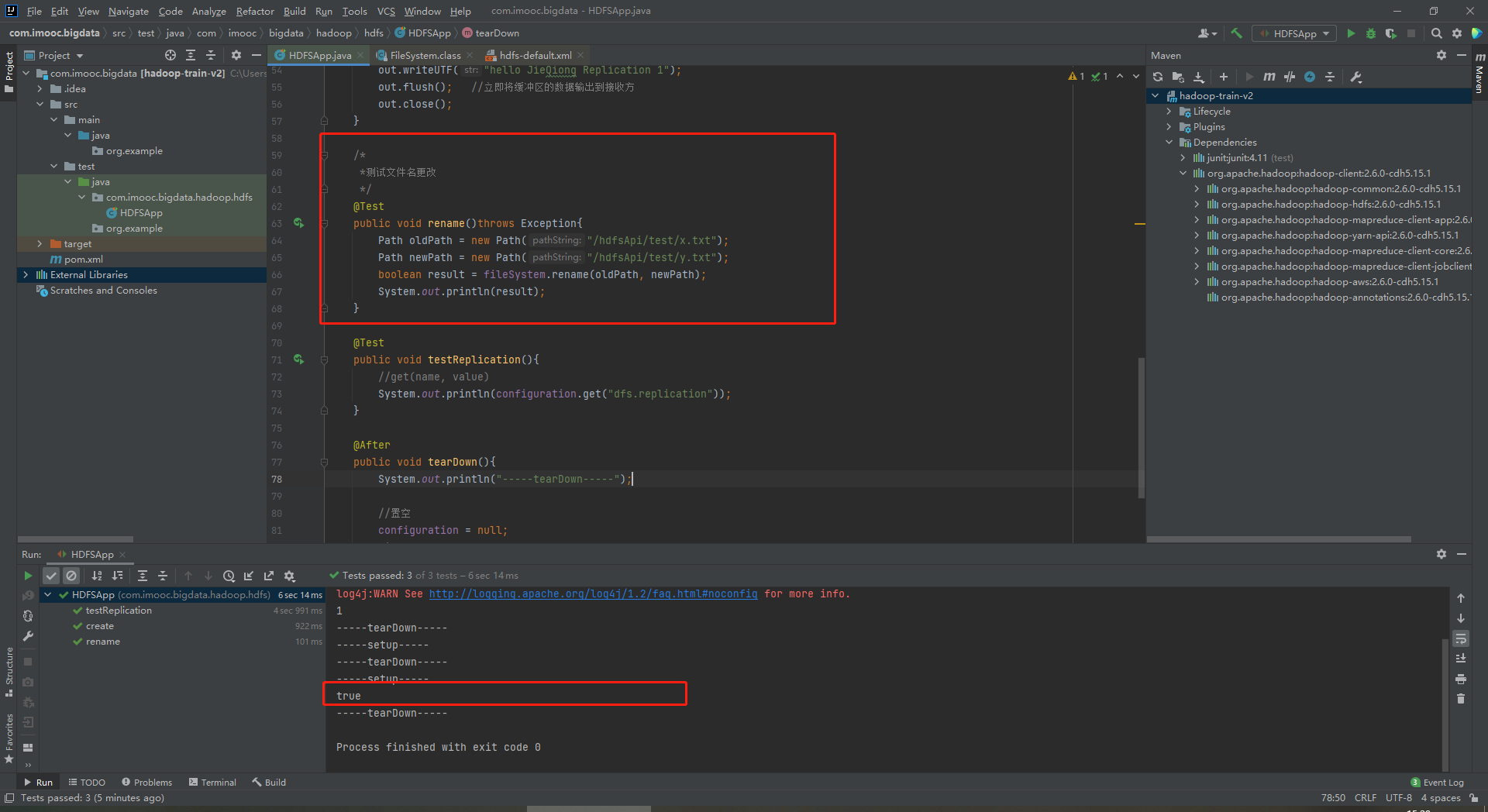The image size is (1488, 812).
Task: Expand the target folder in Project tree
Action: tap(40, 243)
